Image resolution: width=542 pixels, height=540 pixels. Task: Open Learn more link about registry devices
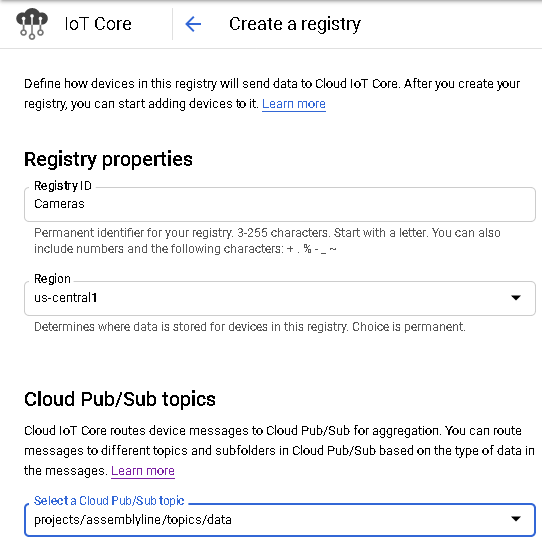[294, 104]
